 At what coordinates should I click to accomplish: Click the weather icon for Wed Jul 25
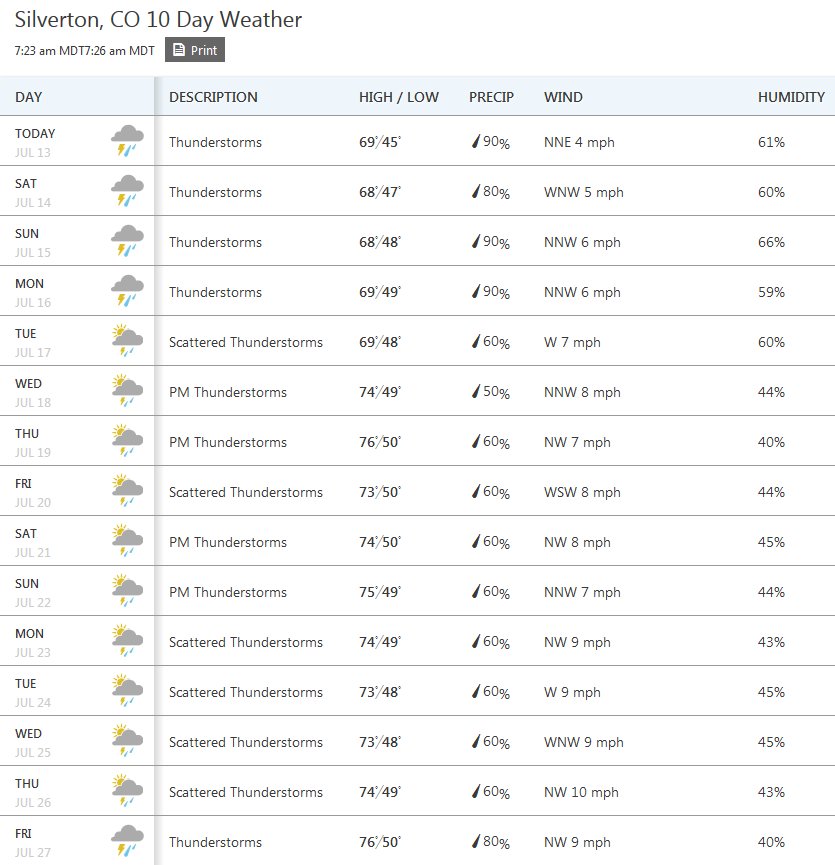[127, 741]
